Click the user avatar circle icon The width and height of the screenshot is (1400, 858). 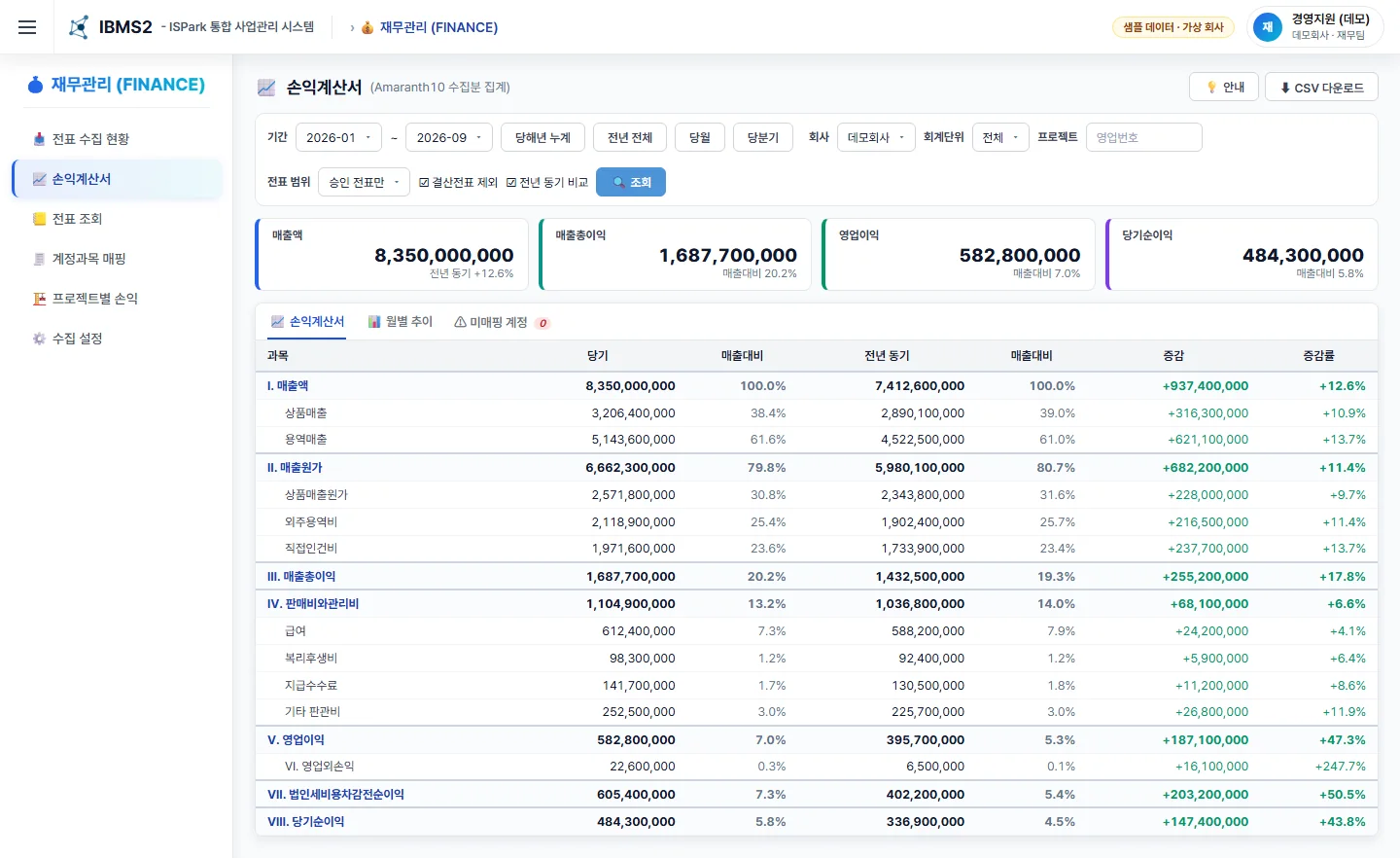[1268, 27]
